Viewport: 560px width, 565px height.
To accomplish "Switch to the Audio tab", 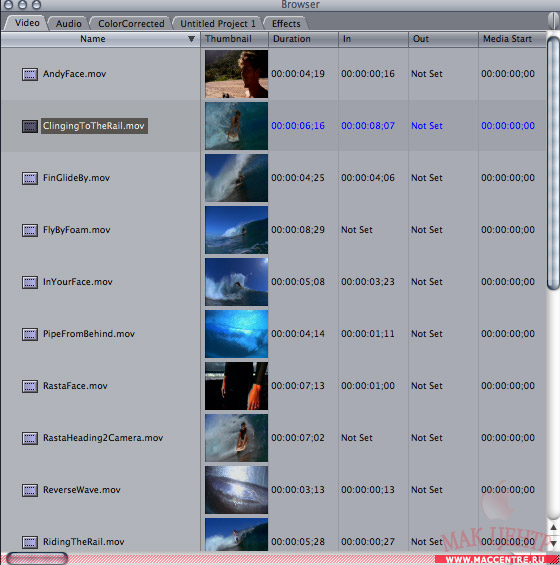I will [68, 23].
